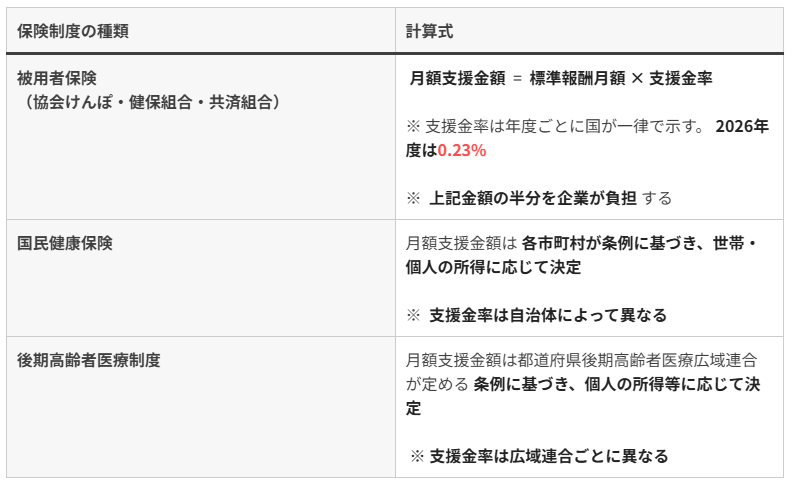Click the 計算式 column header

(x=429, y=31)
